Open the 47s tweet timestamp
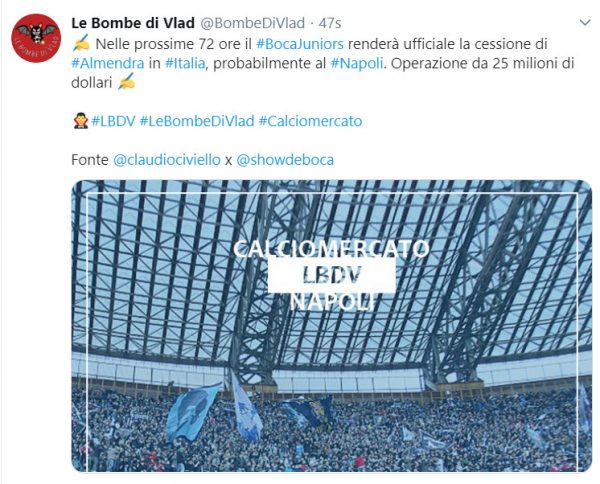600x484 pixels. click(x=330, y=23)
